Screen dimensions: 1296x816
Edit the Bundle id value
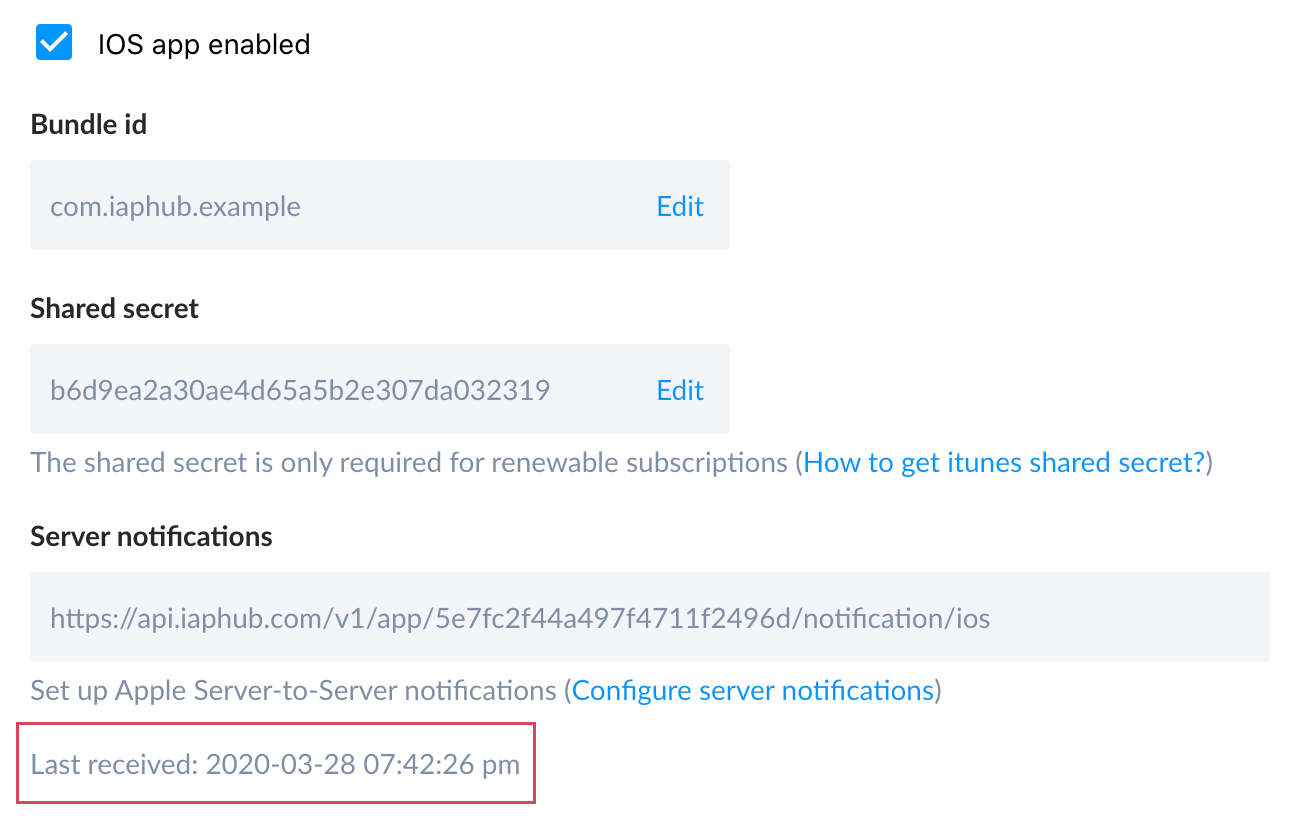pos(680,207)
